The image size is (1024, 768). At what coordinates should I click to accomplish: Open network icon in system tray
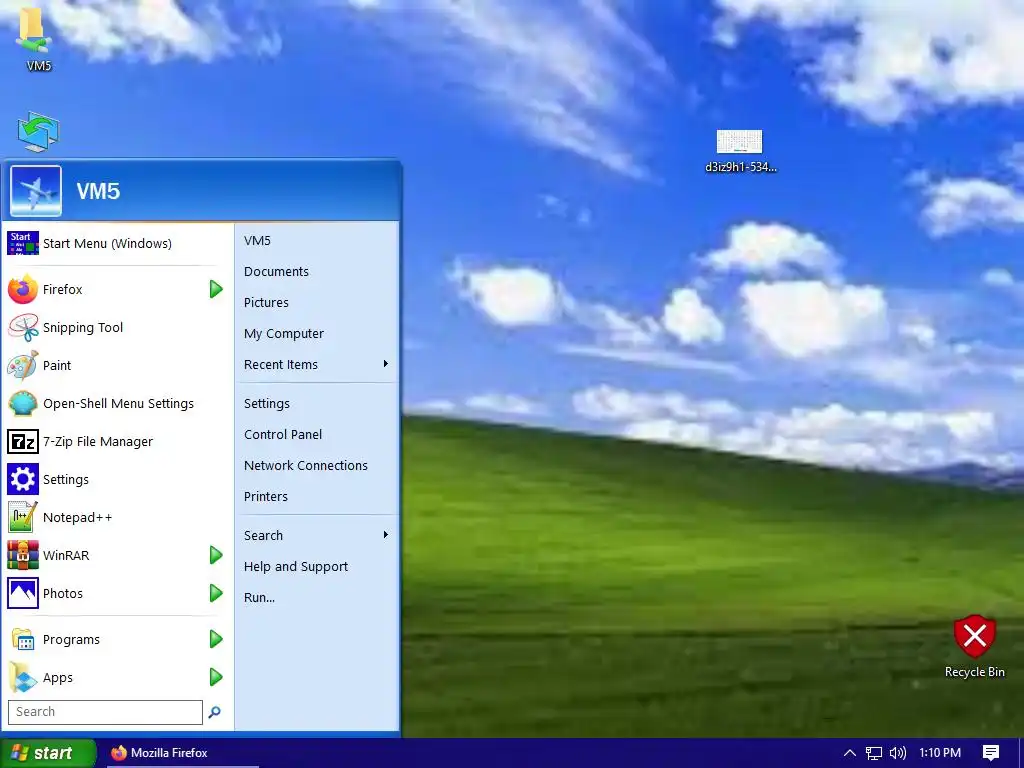point(873,753)
